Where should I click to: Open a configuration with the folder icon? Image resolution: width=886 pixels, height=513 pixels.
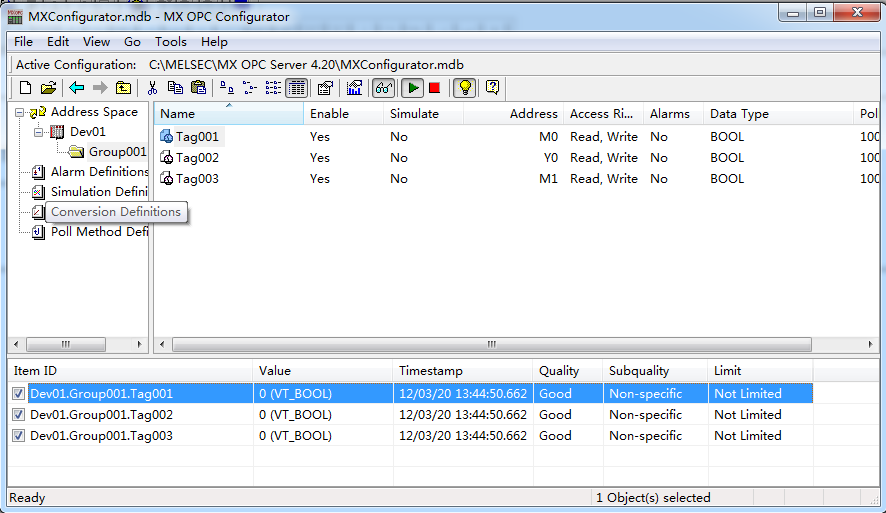click(x=49, y=88)
